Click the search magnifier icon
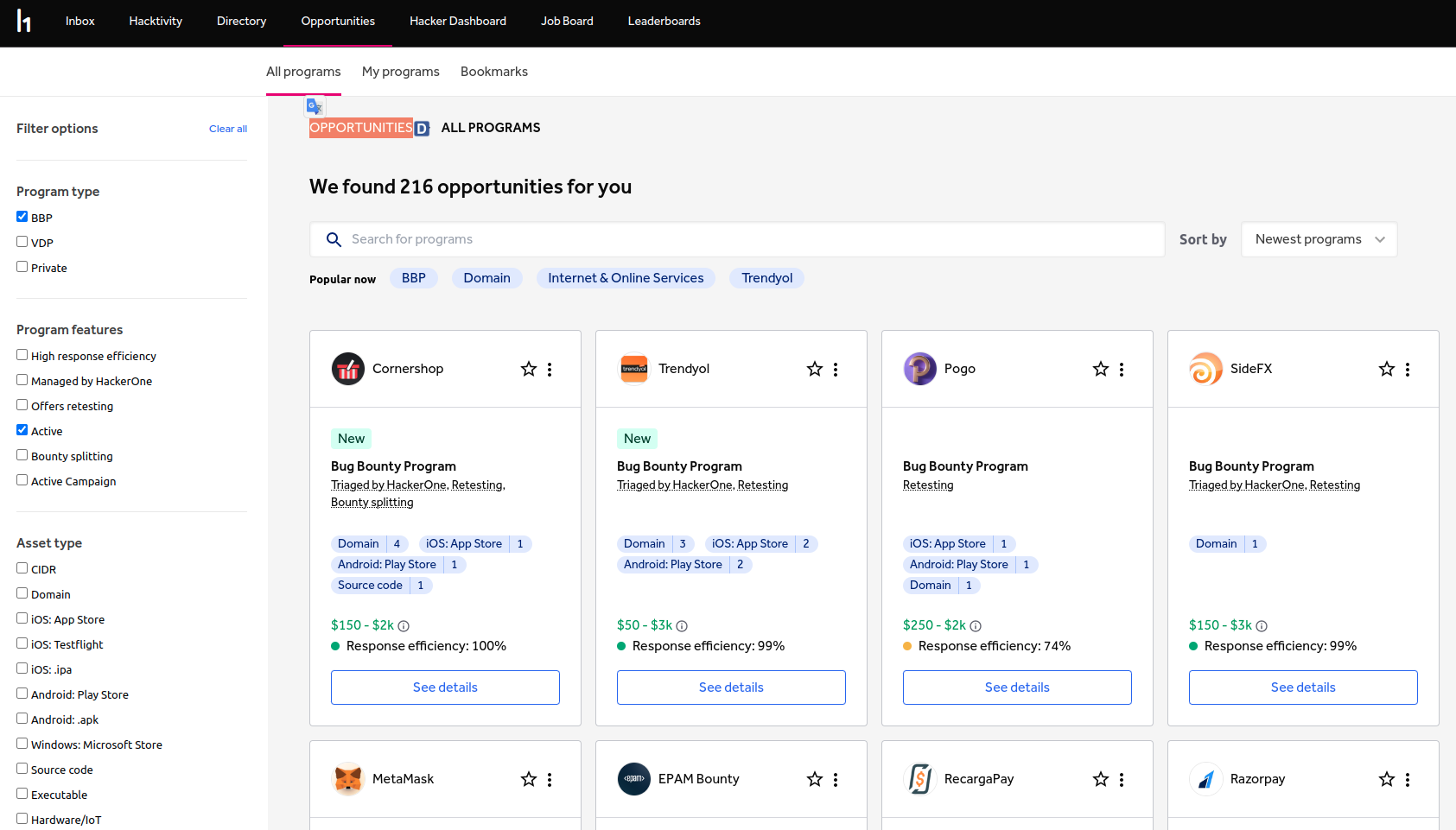 pyautogui.click(x=334, y=239)
